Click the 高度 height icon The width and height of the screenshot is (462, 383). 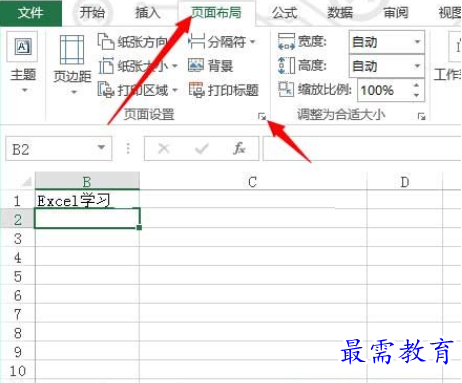coord(286,66)
